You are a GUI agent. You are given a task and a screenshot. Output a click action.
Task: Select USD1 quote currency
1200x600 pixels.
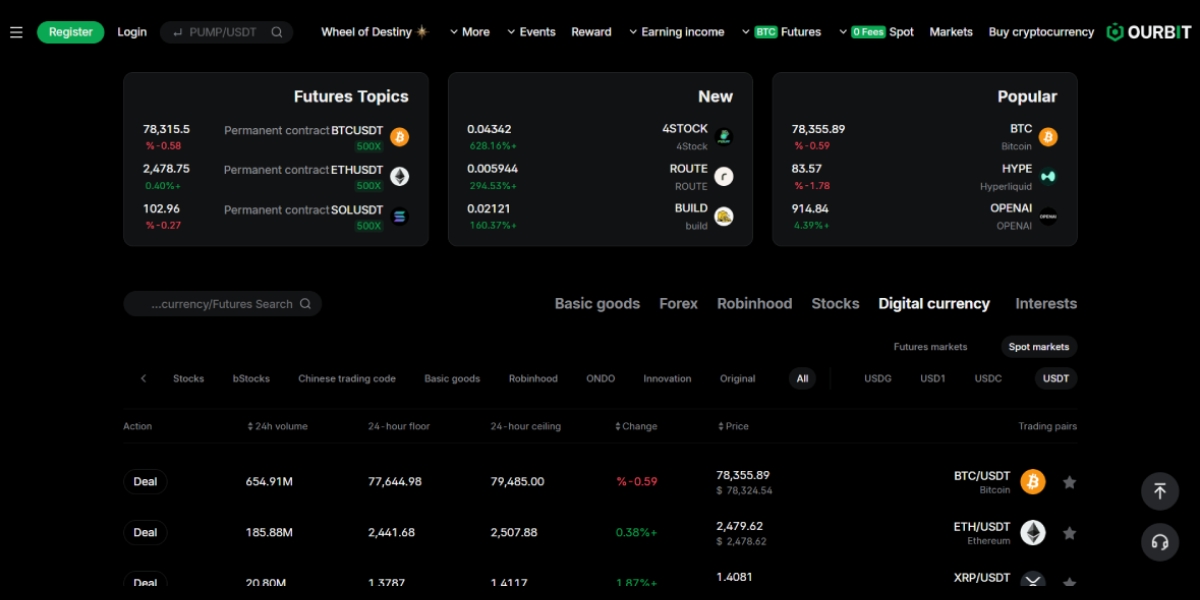tap(933, 379)
